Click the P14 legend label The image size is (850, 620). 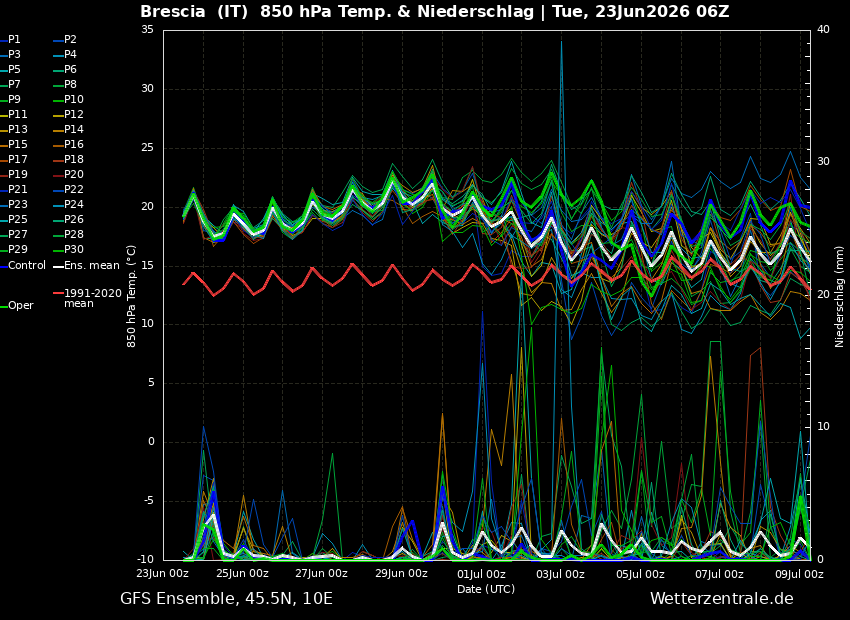[x=74, y=130]
